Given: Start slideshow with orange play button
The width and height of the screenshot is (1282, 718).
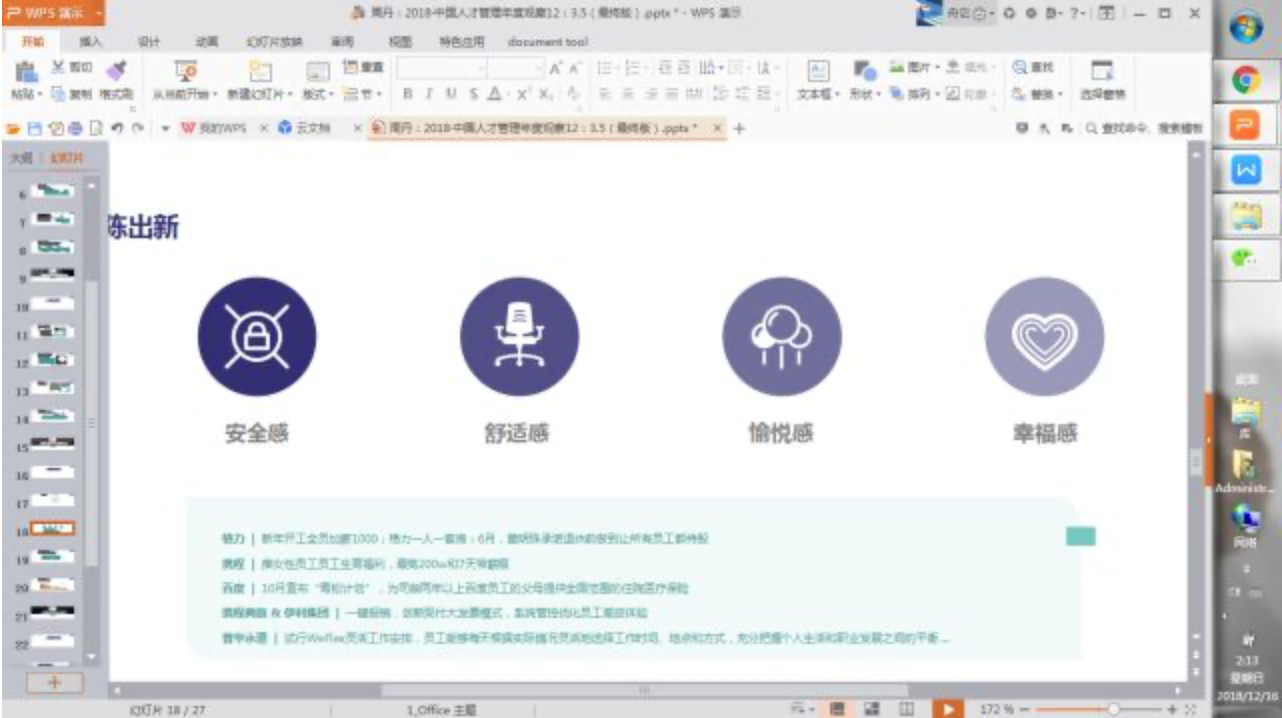Looking at the screenshot, I should point(946,708).
